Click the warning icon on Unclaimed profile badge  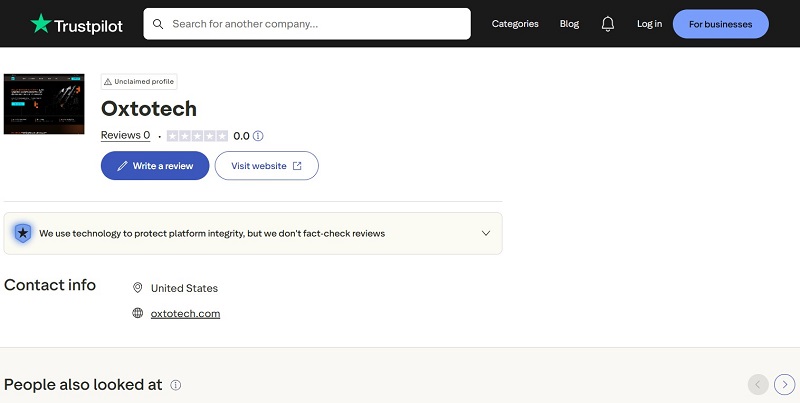108,82
